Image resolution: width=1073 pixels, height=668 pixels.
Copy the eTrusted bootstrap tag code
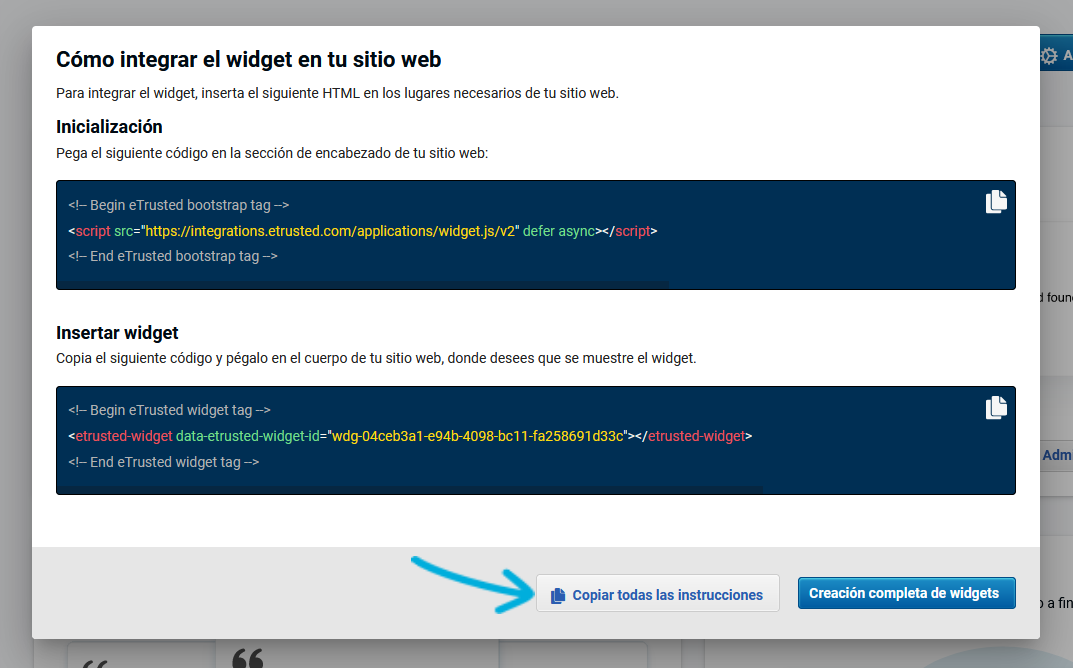996,202
